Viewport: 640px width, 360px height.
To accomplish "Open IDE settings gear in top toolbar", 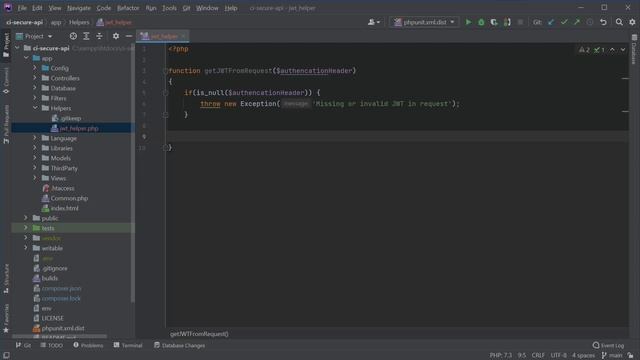I will click(x=632, y=22).
